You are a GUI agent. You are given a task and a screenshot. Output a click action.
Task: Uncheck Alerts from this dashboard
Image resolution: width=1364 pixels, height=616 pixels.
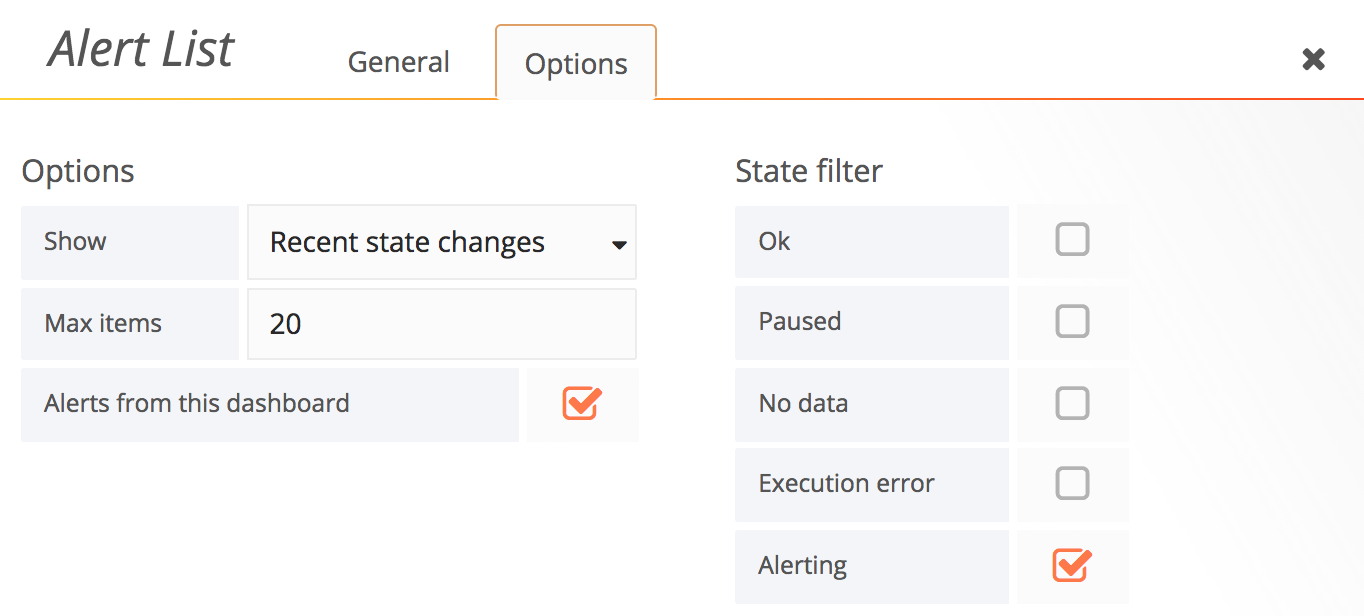tap(582, 403)
